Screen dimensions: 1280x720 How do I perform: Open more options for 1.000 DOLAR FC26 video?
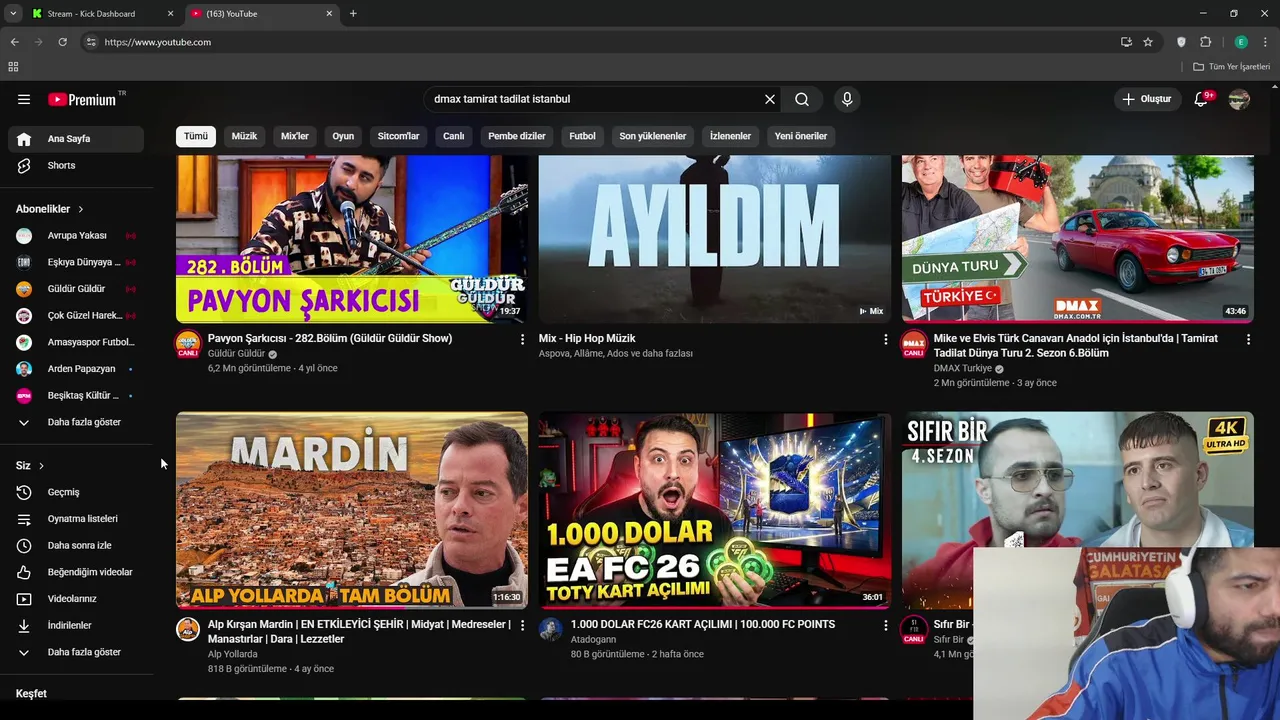[885, 626]
